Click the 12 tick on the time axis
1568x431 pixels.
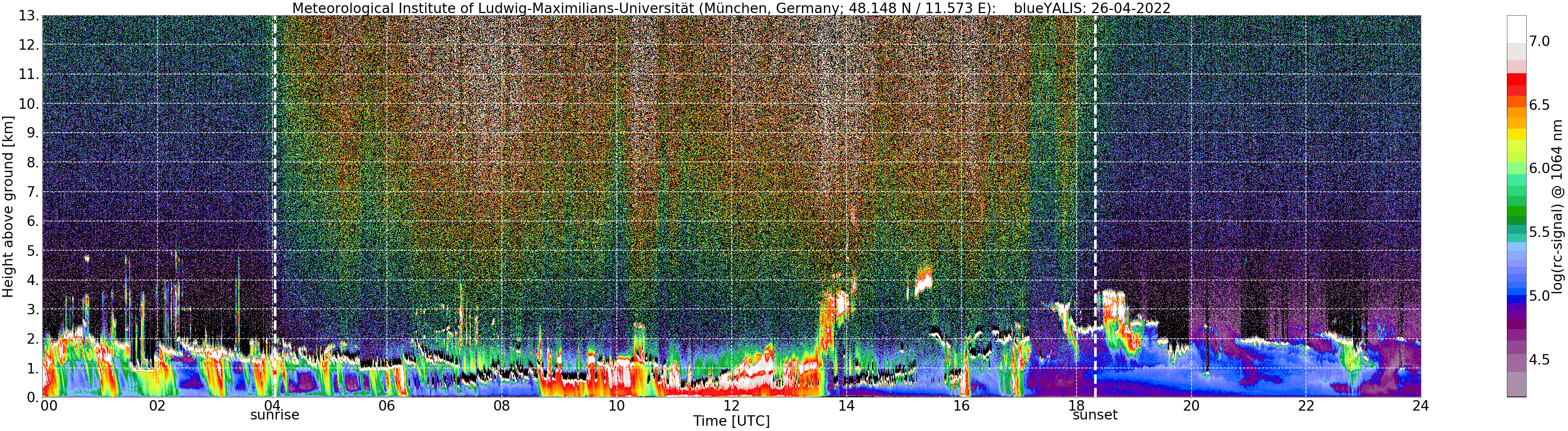pyautogui.click(x=731, y=405)
